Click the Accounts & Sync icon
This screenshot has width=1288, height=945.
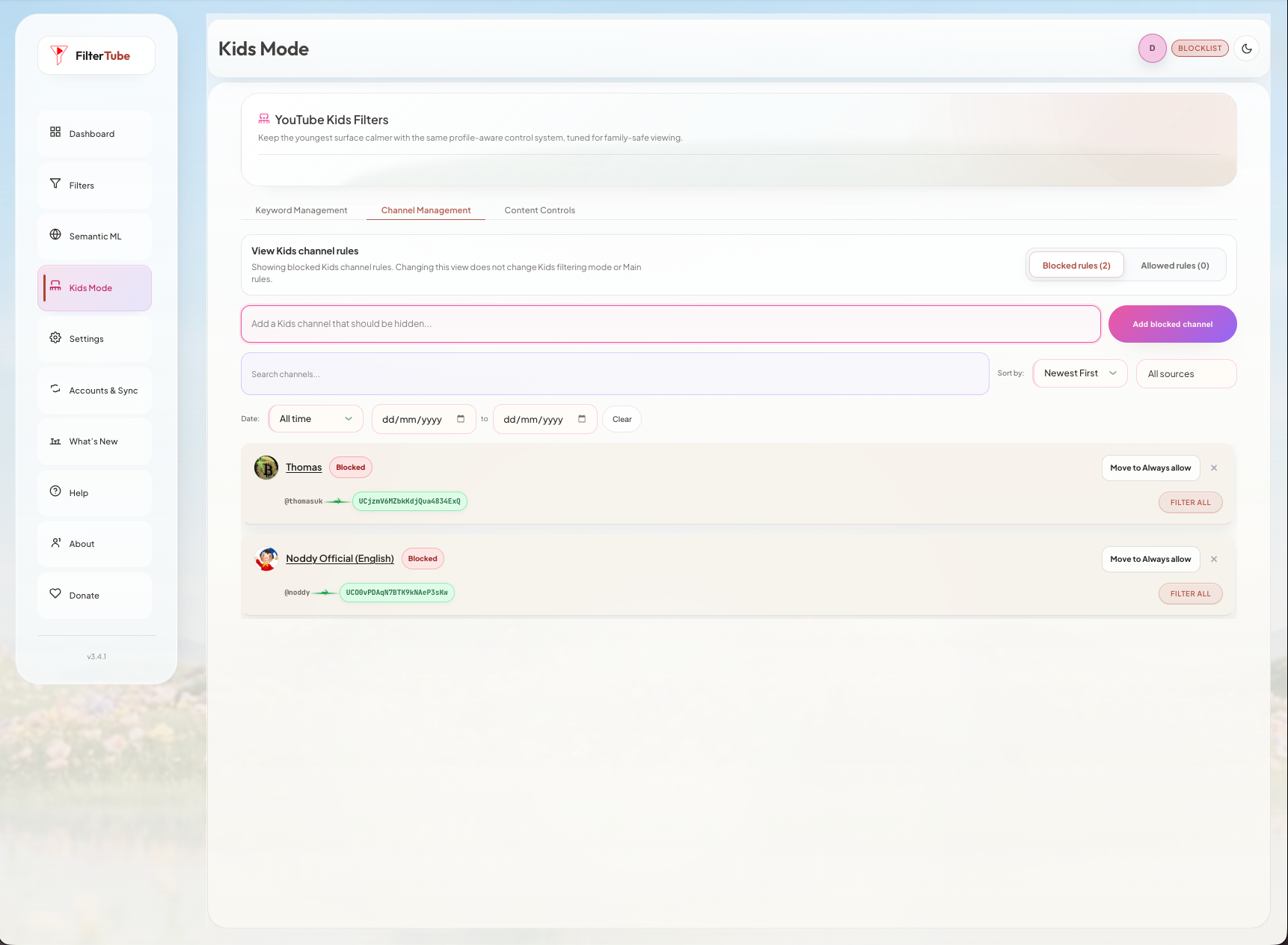[55, 389]
